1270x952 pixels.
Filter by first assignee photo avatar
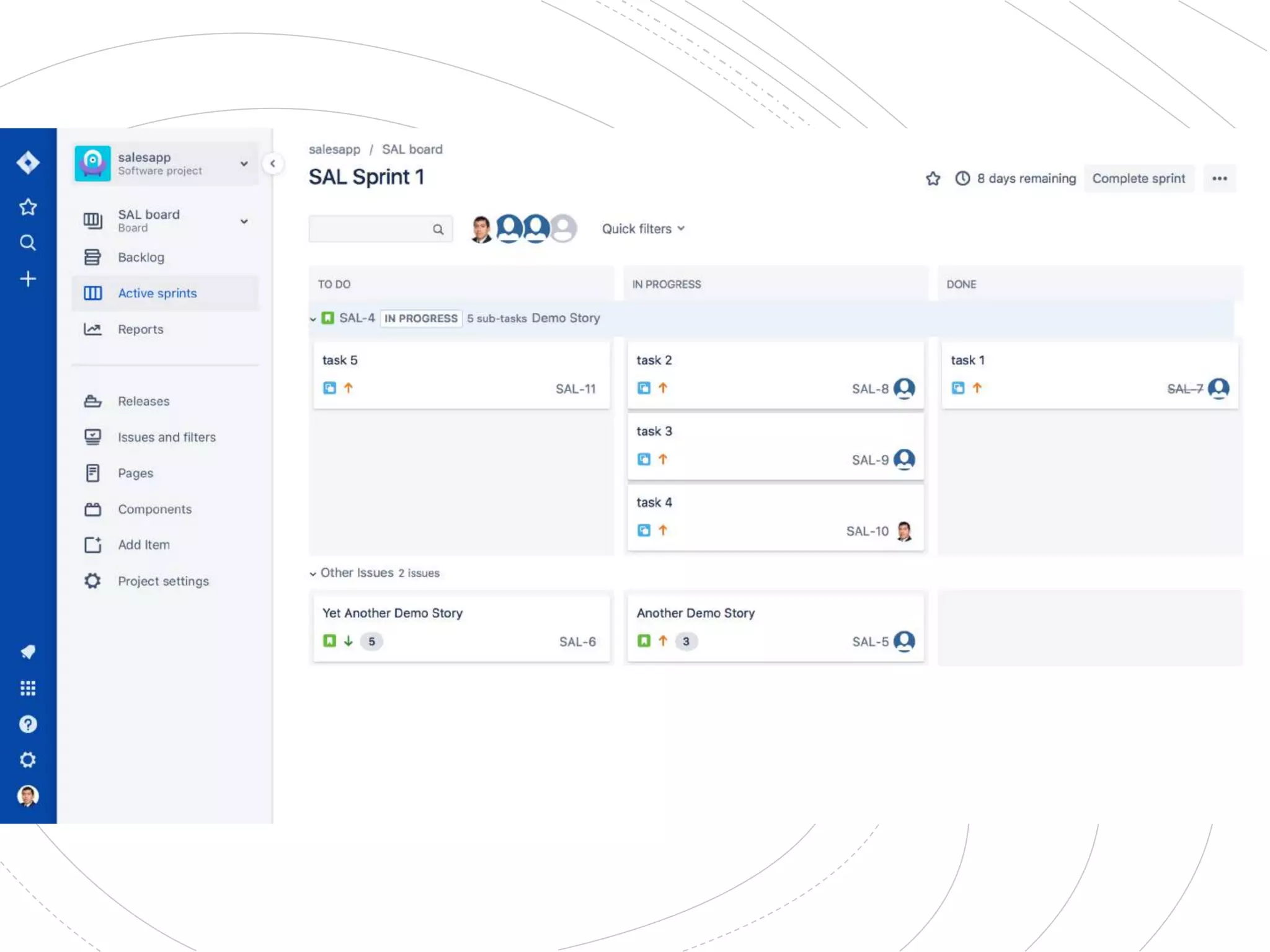(481, 229)
